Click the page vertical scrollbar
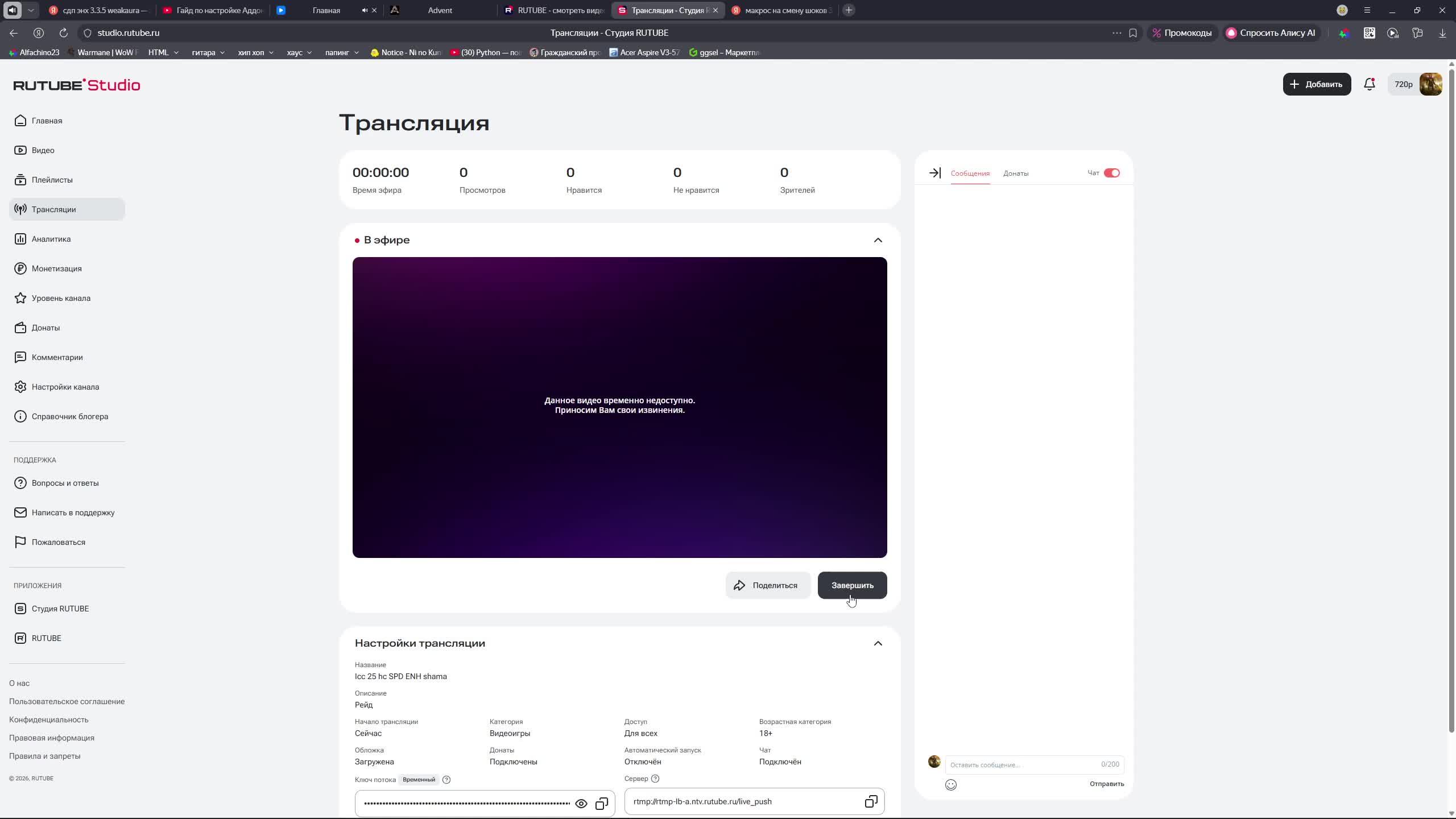 [1451, 398]
